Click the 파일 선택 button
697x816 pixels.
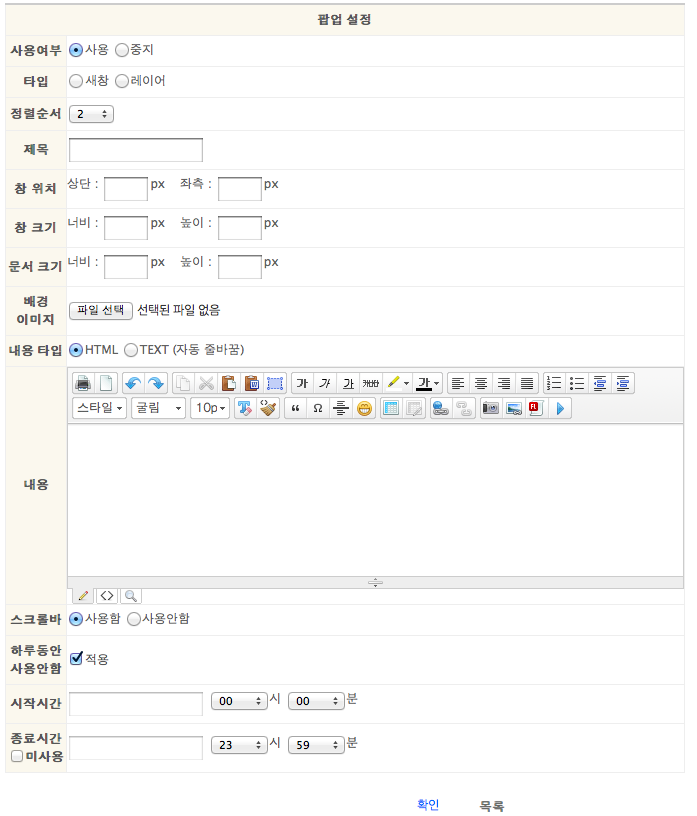[100, 311]
